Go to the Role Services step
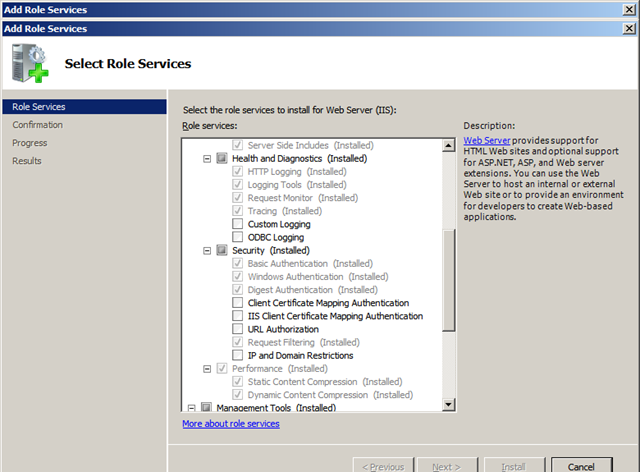The width and height of the screenshot is (640, 472). [38, 107]
